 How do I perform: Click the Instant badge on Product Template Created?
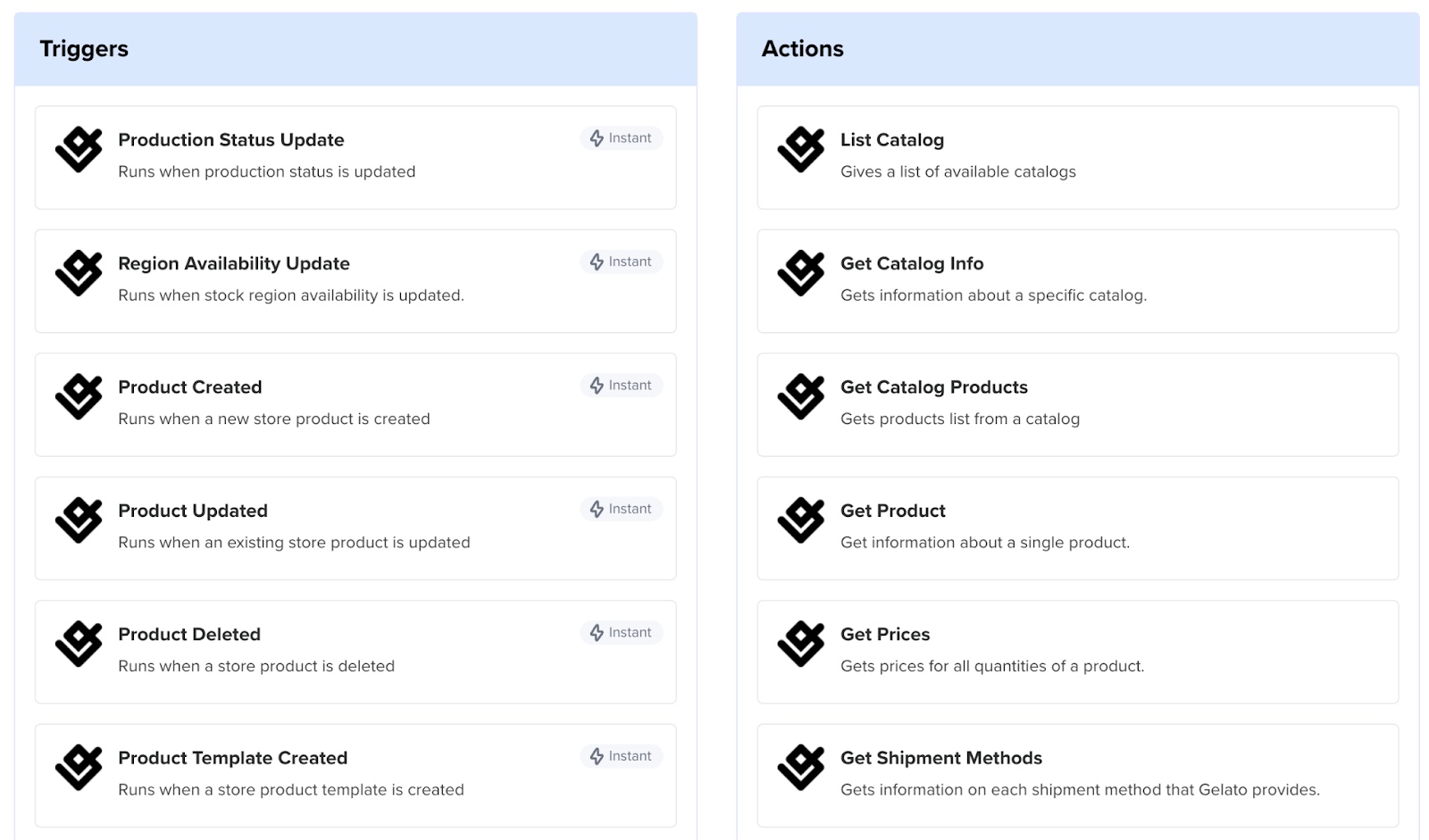coord(621,756)
